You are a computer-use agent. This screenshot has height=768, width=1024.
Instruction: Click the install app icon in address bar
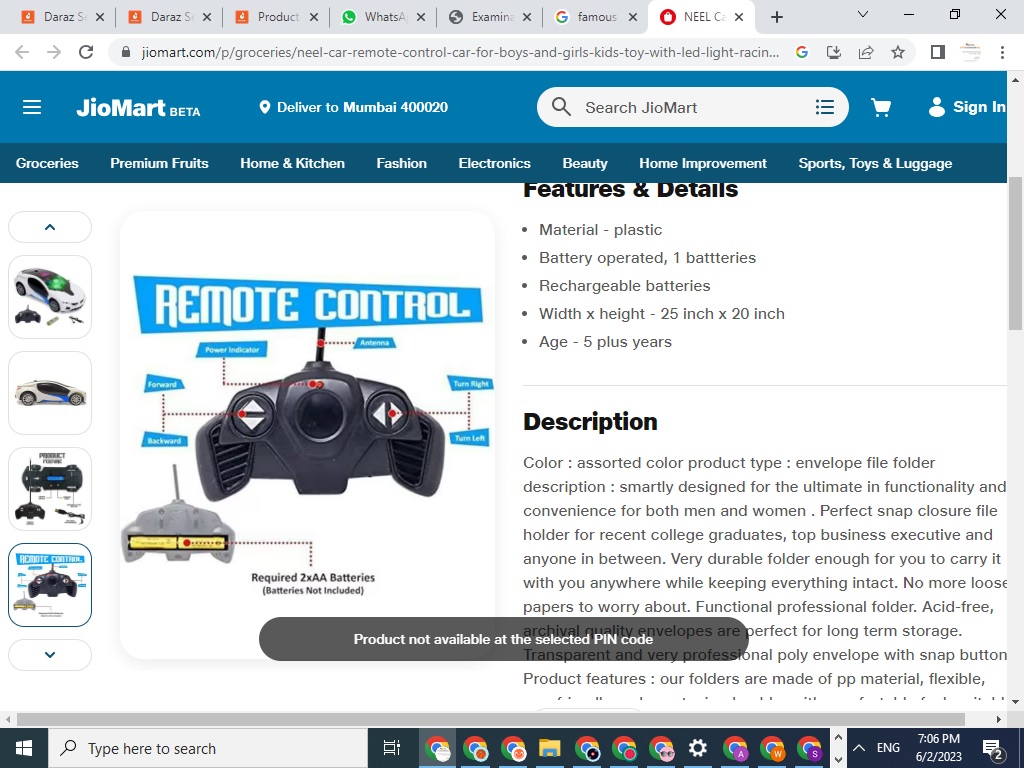[x=833, y=52]
